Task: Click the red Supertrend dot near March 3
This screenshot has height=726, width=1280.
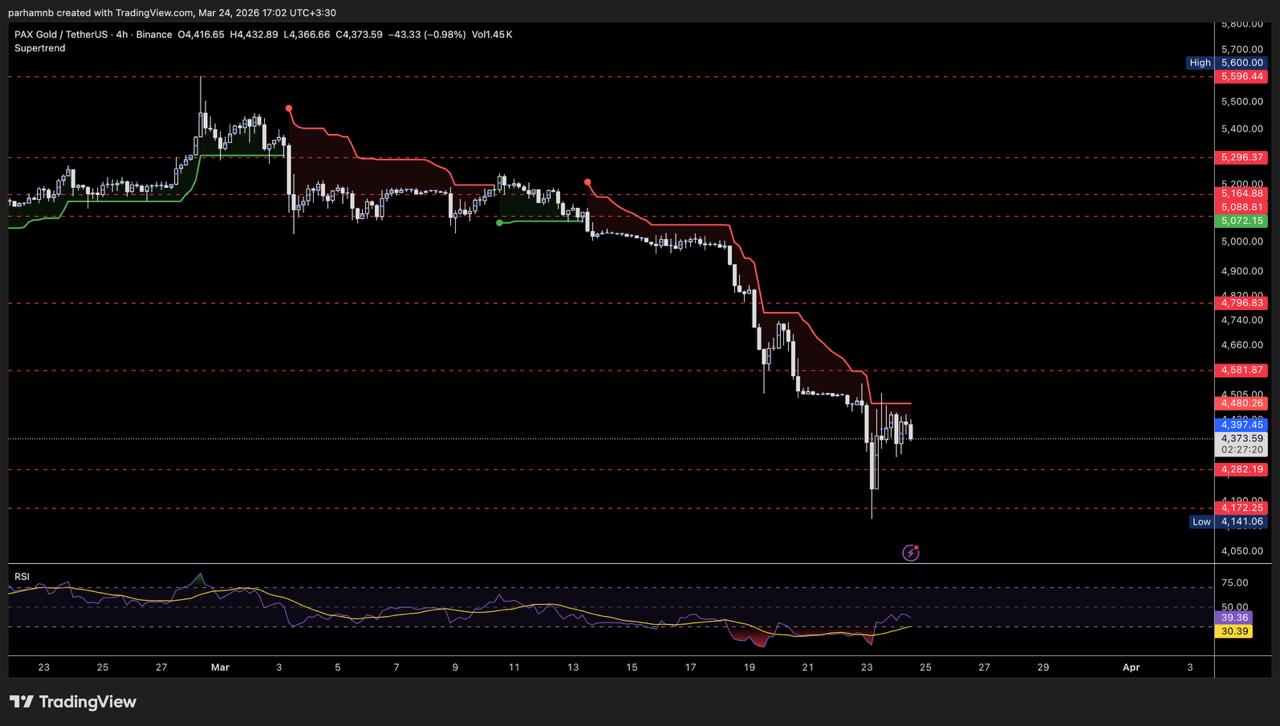Action: pos(289,108)
